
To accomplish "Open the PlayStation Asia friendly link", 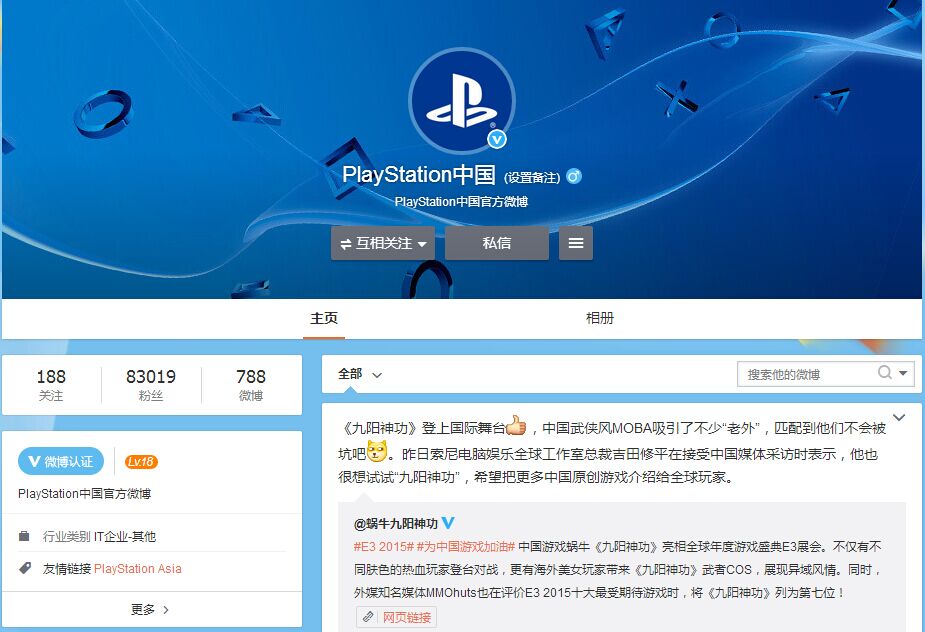I will point(138,569).
